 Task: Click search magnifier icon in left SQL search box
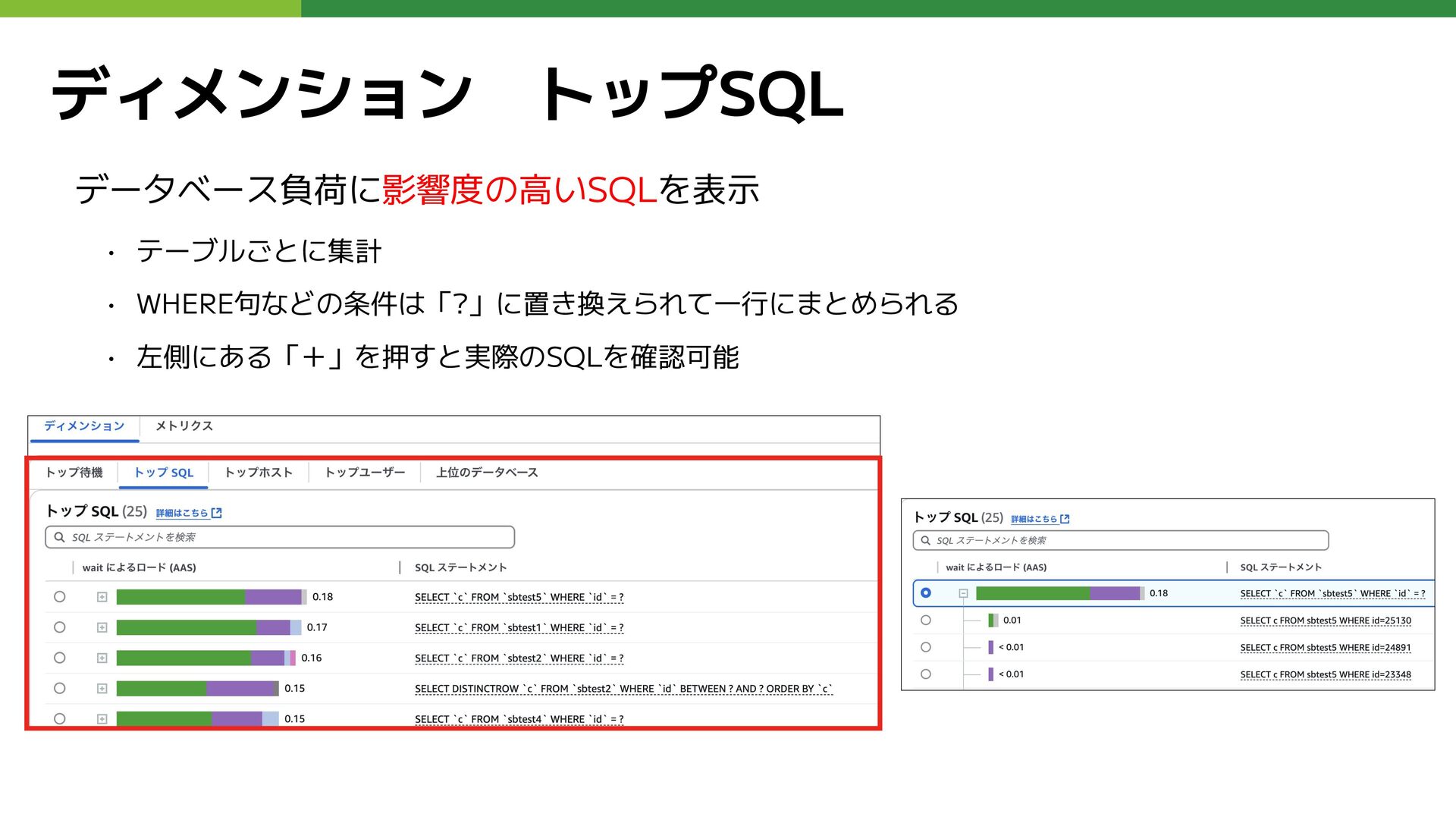(x=59, y=538)
